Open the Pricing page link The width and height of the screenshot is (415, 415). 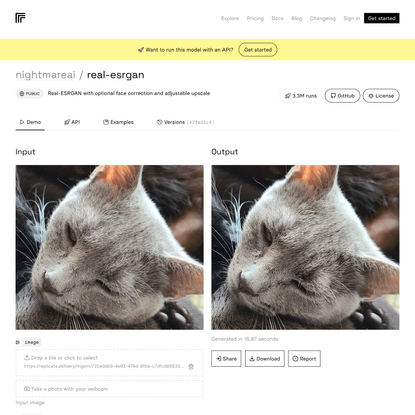[255, 18]
